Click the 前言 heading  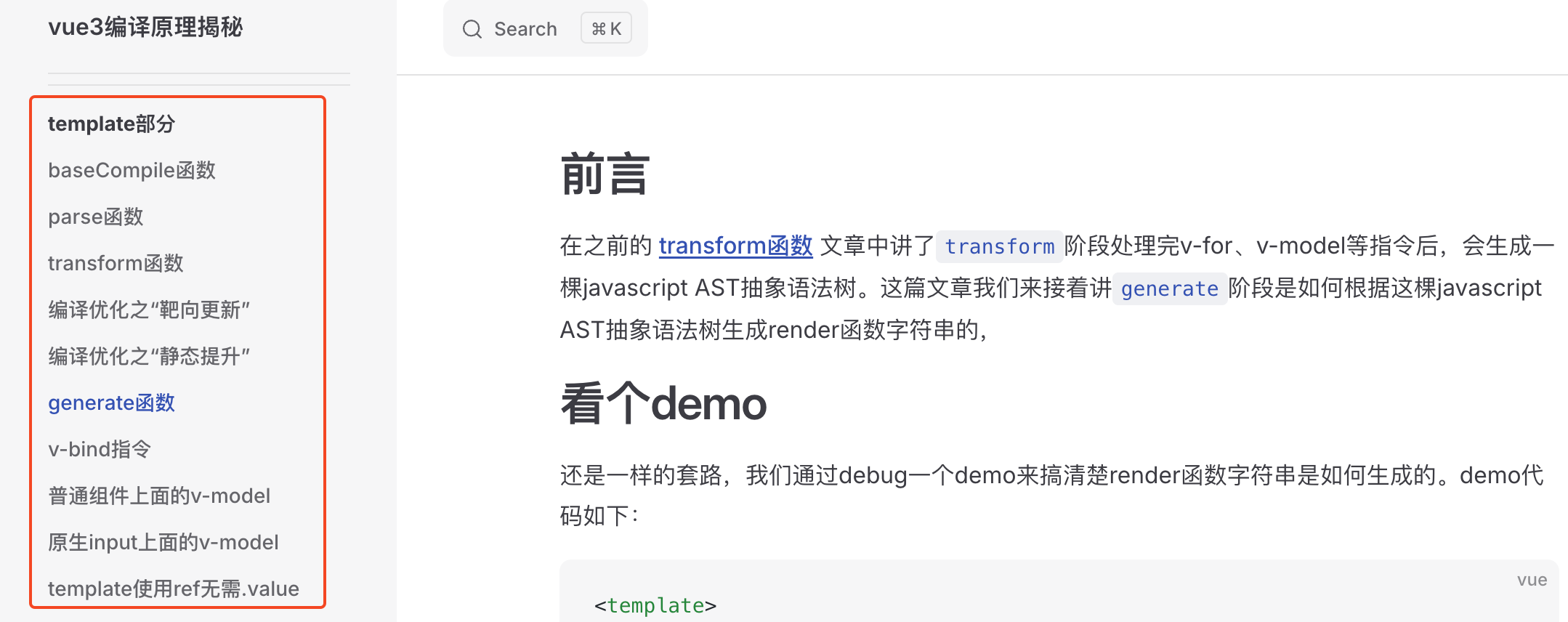pyautogui.click(x=605, y=175)
